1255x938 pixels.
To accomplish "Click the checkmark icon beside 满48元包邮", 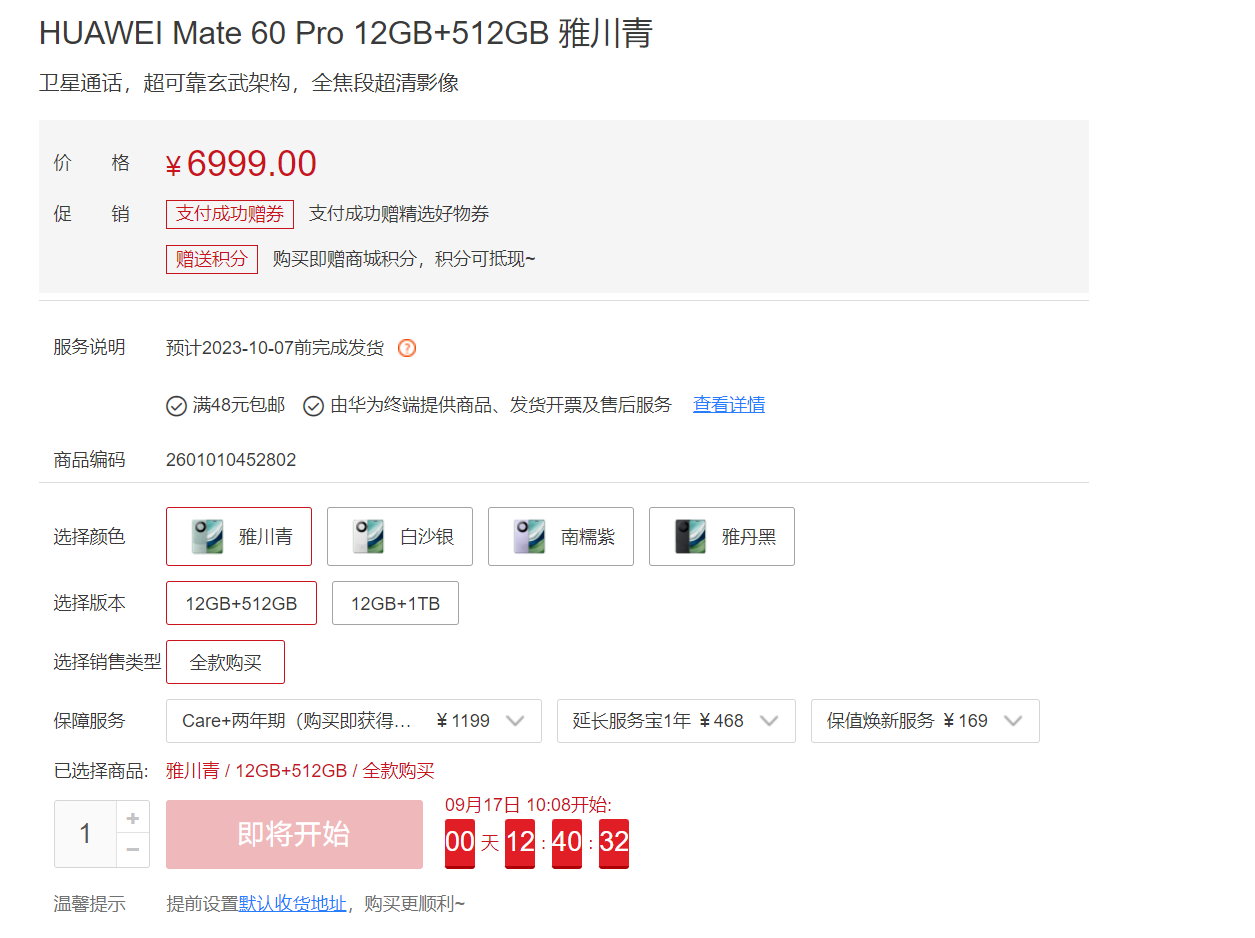I will pos(176,405).
